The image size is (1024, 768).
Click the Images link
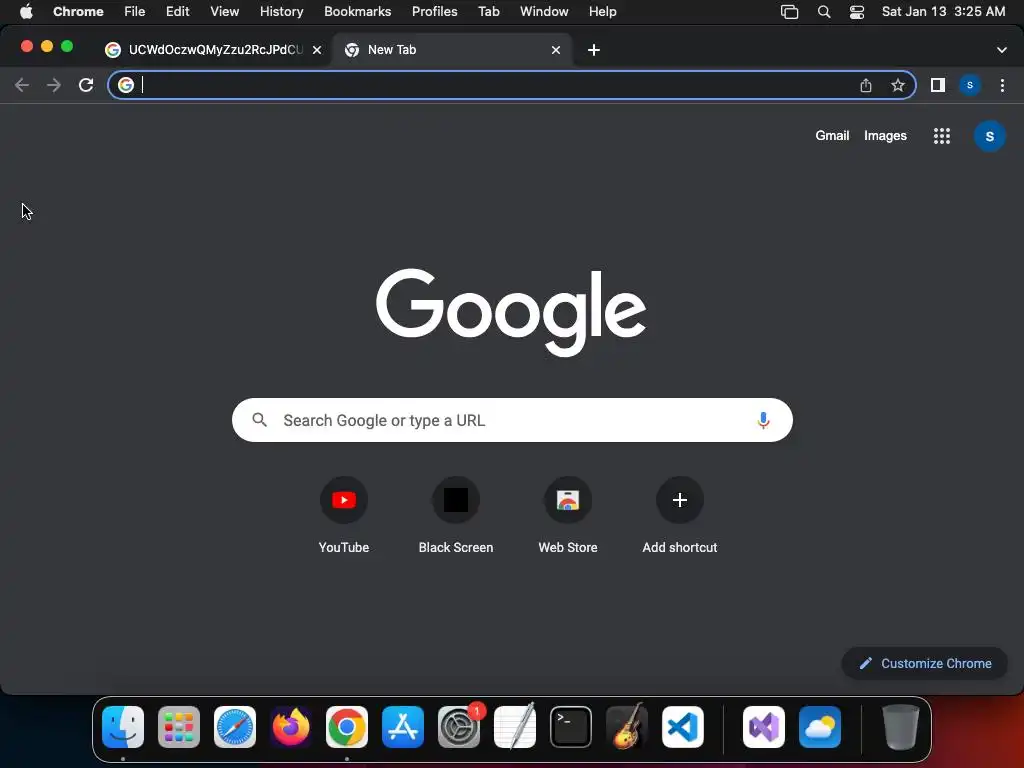click(x=885, y=136)
